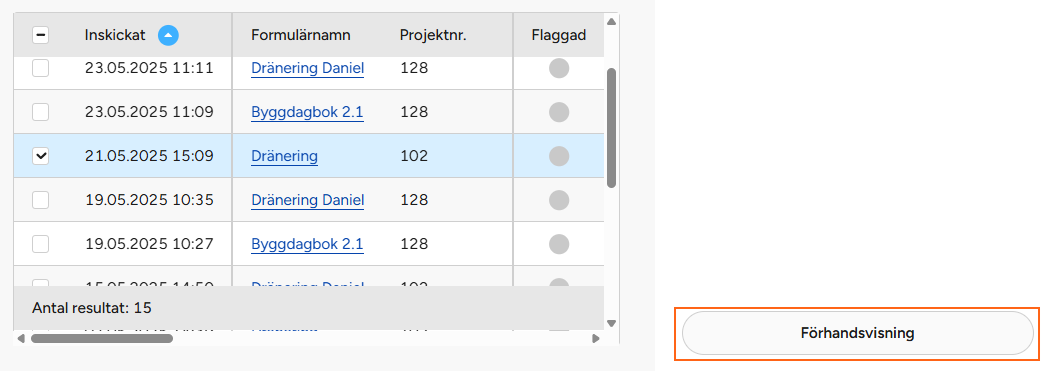The width and height of the screenshot is (1046, 371).
Task: Click the horizontal scrollbar right arrow
Action: [x=596, y=338]
